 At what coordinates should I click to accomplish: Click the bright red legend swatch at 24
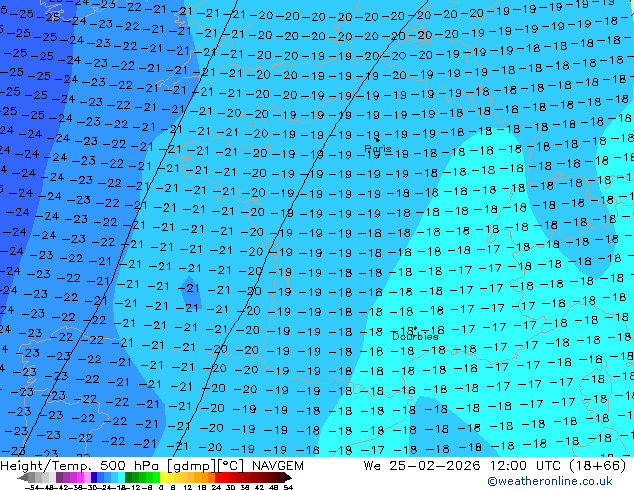(x=219, y=477)
